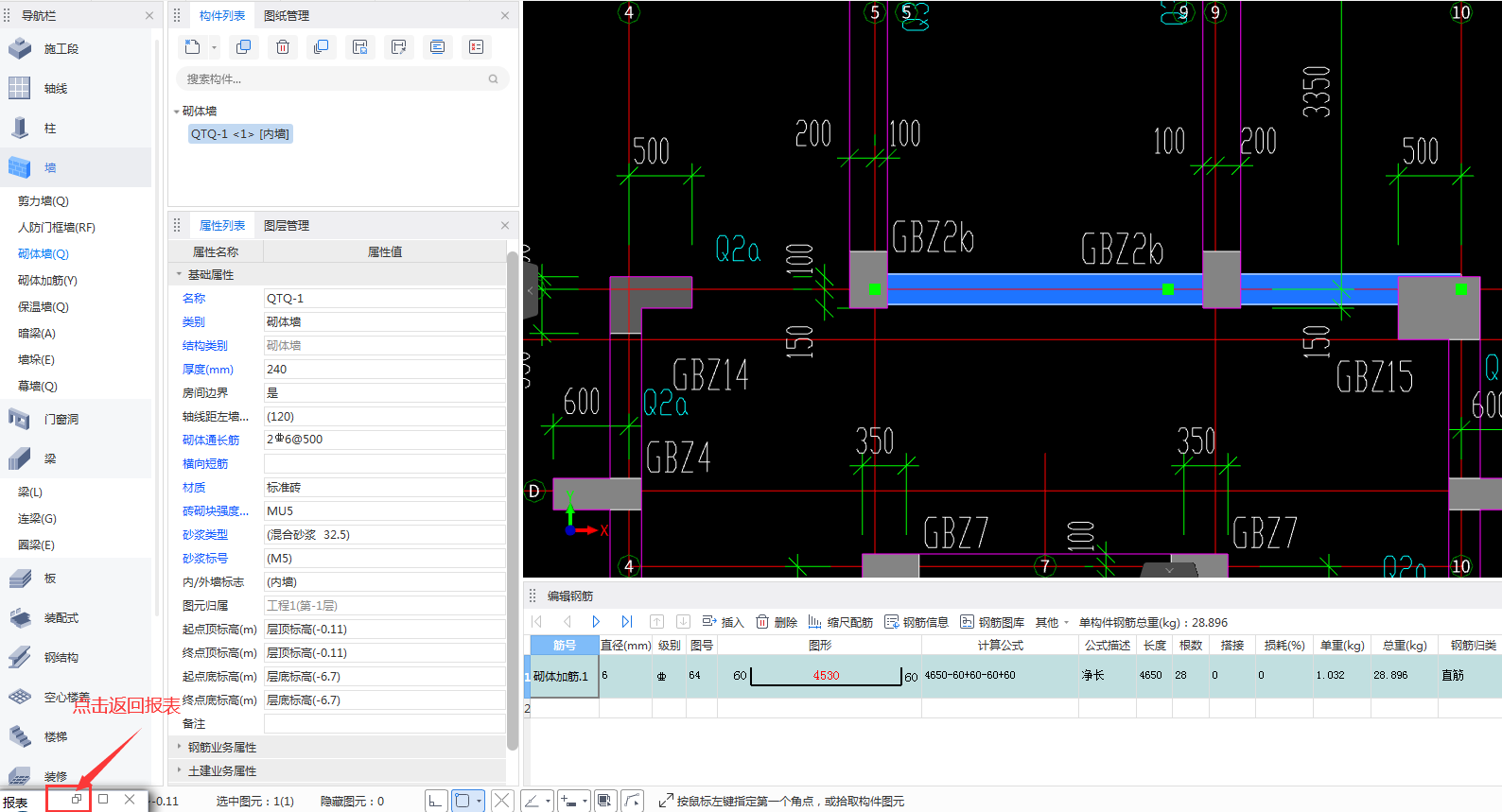
Task: Click the save component archive icon
Action: [x=359, y=47]
